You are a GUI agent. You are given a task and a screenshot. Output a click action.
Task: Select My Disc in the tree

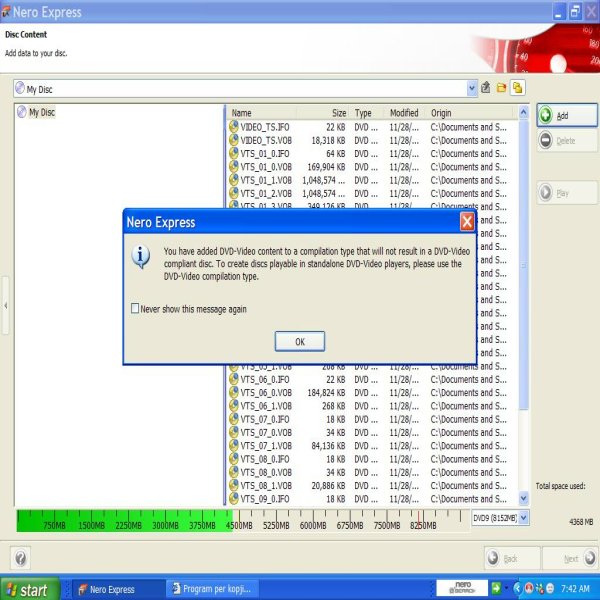click(x=42, y=112)
